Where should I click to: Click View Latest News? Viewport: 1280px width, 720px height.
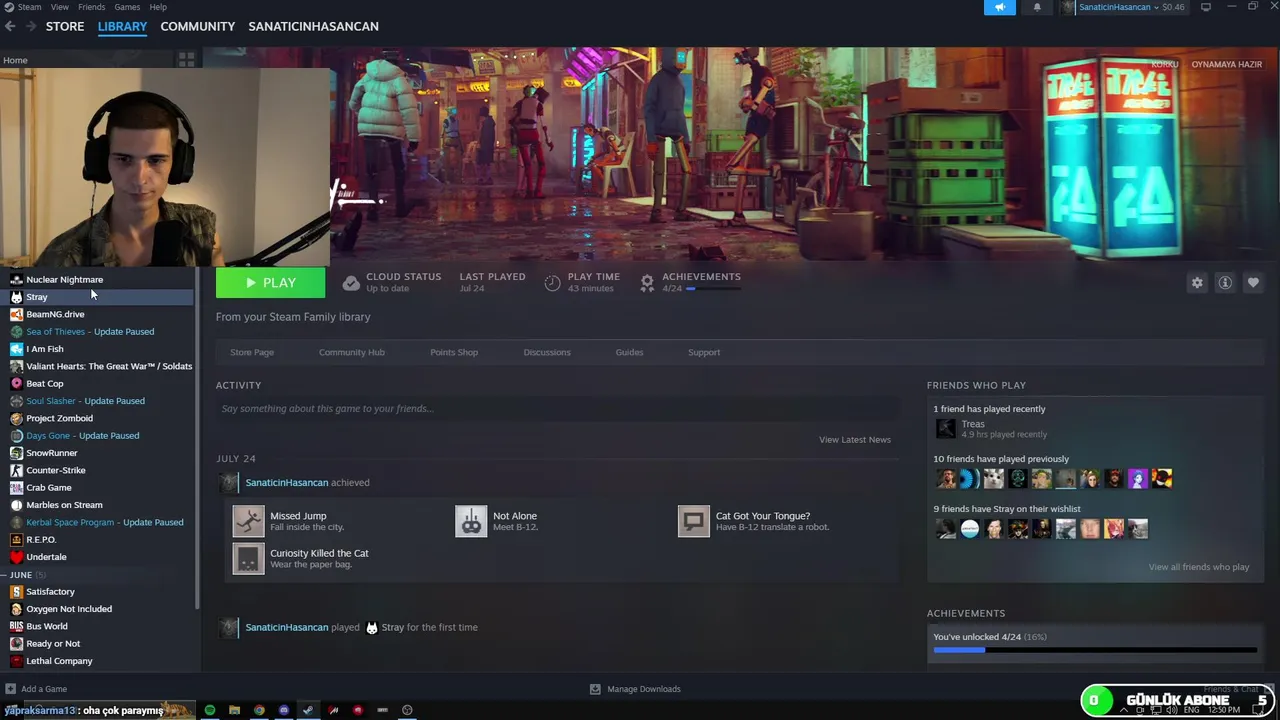tap(855, 439)
